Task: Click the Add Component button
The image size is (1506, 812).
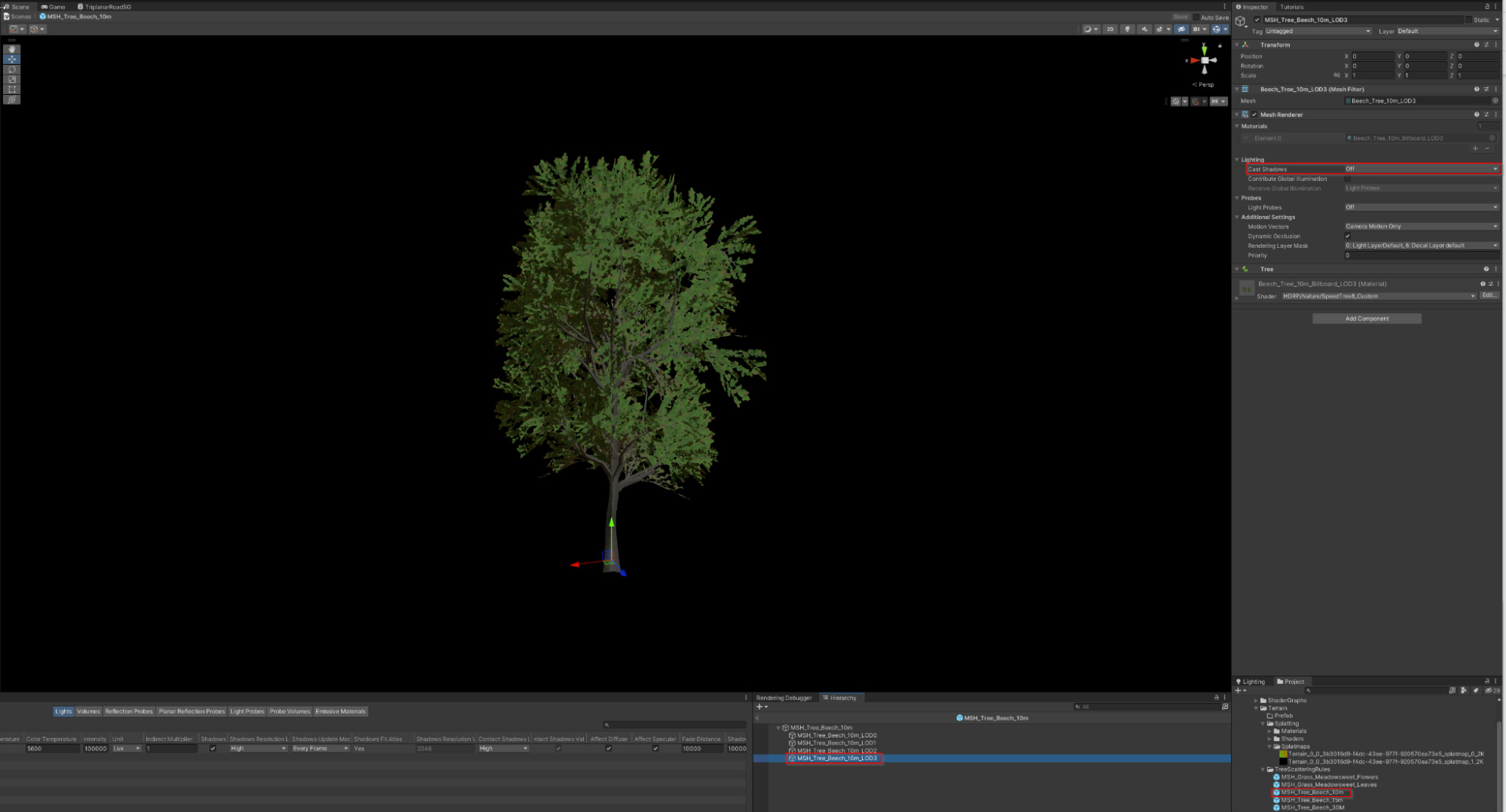Action: click(x=1367, y=319)
